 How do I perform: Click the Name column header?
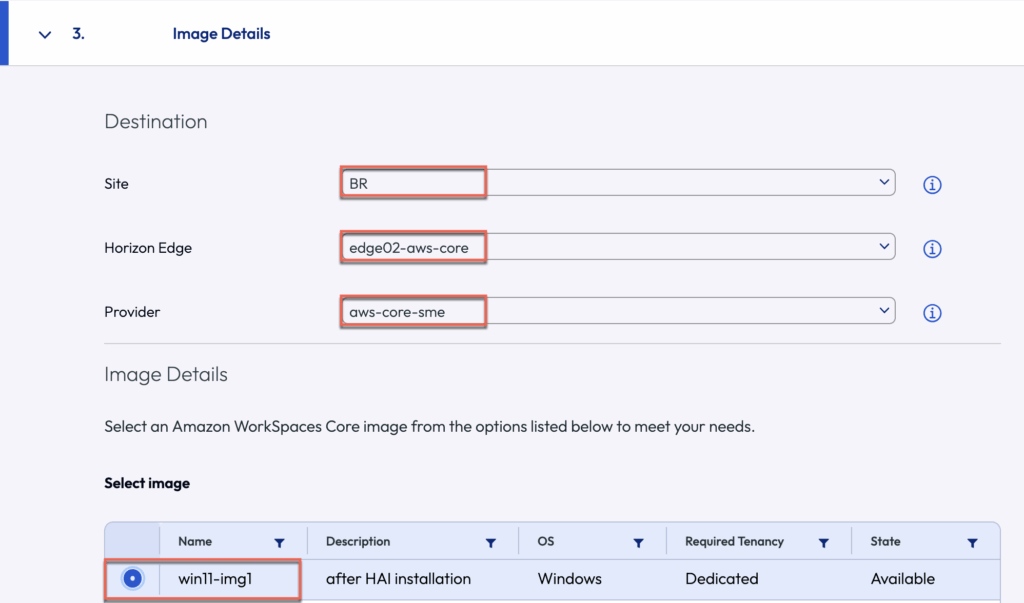pos(195,542)
